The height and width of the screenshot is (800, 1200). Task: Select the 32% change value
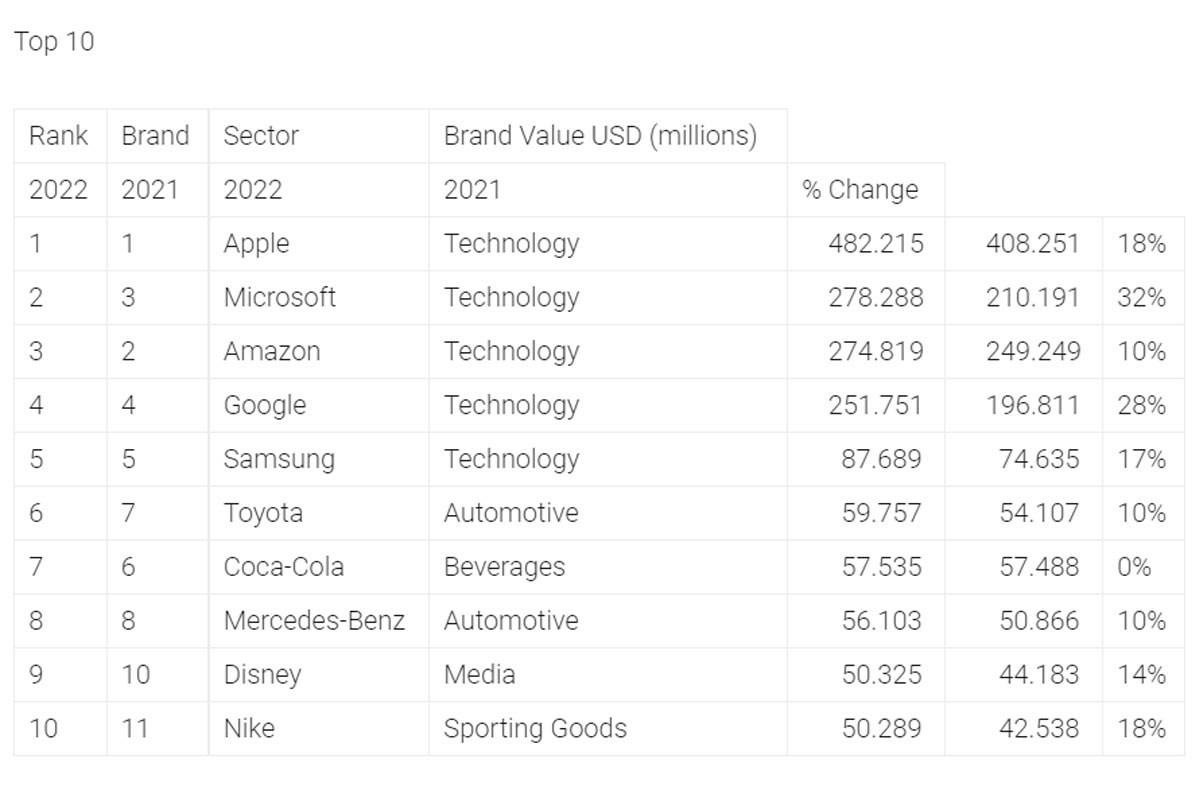[x=1141, y=298]
